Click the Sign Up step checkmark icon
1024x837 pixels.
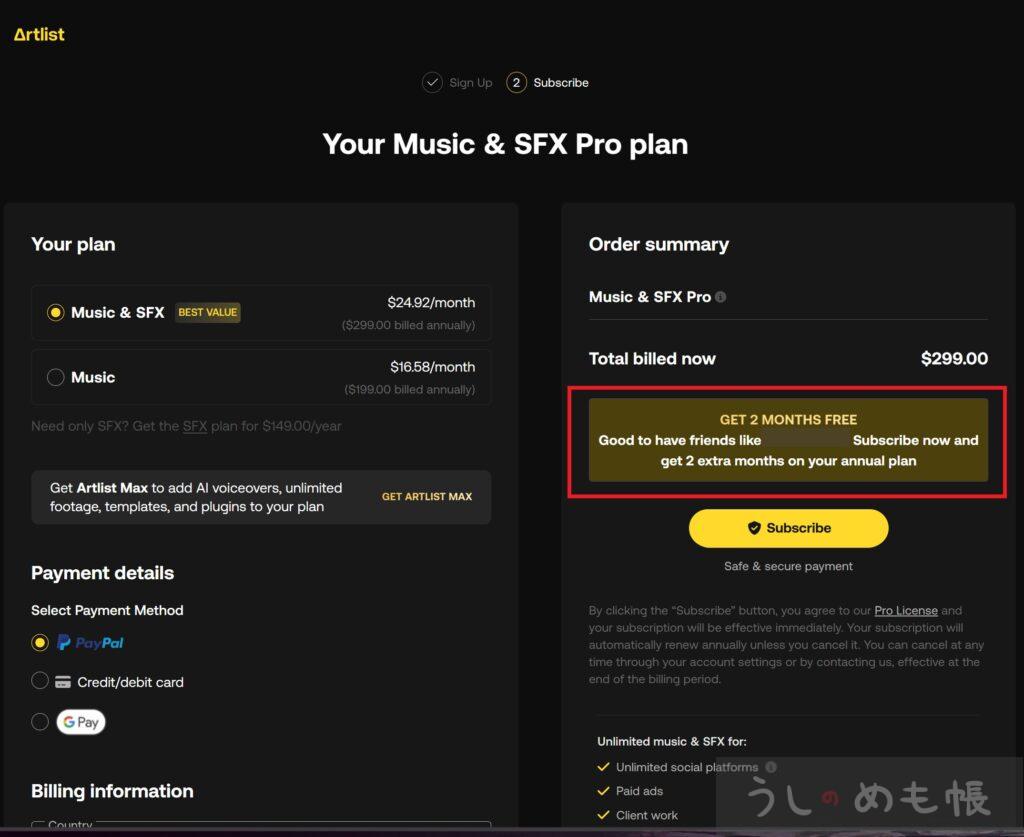(x=432, y=82)
